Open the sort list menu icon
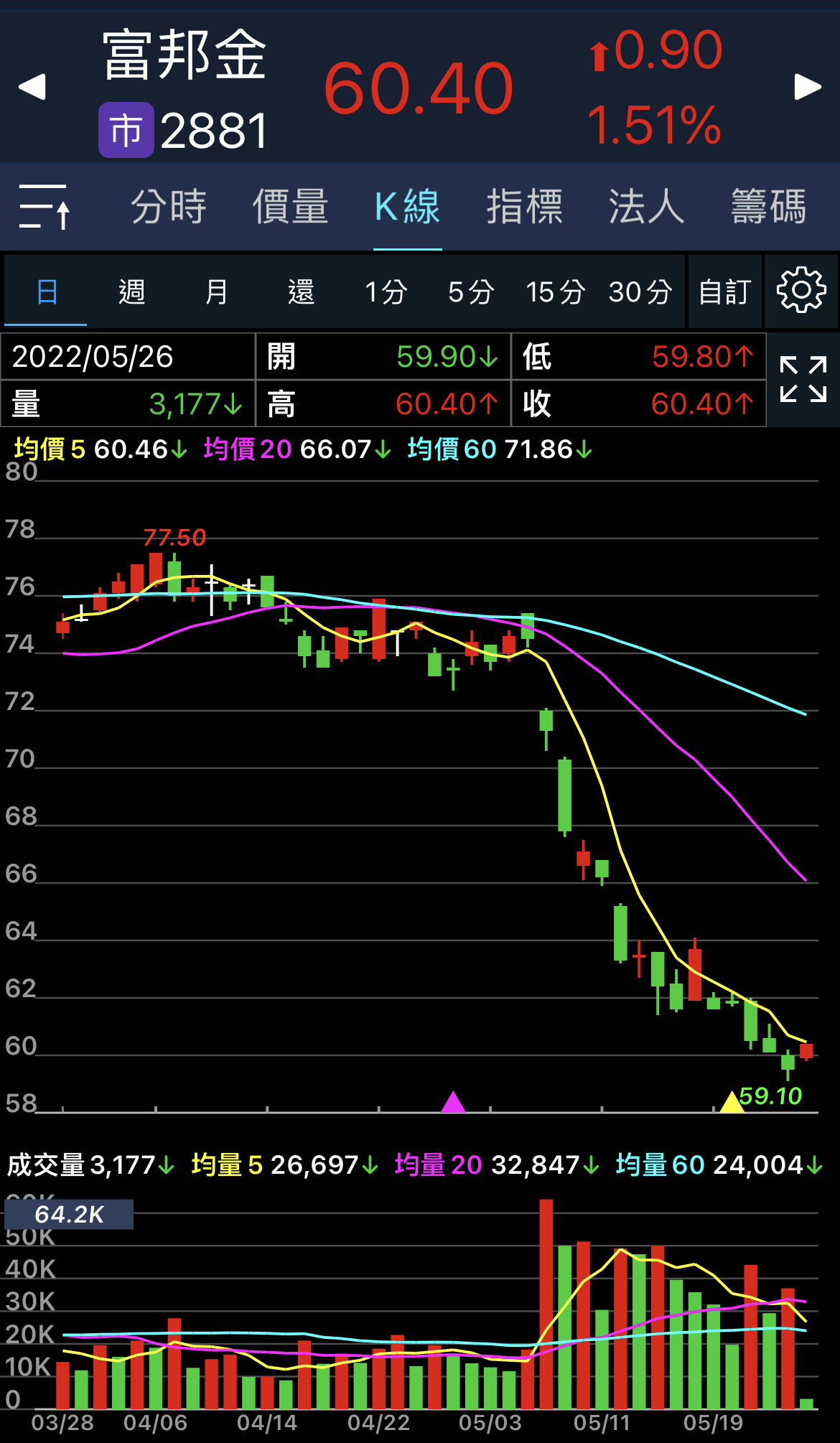The image size is (840, 1443). coord(45,207)
